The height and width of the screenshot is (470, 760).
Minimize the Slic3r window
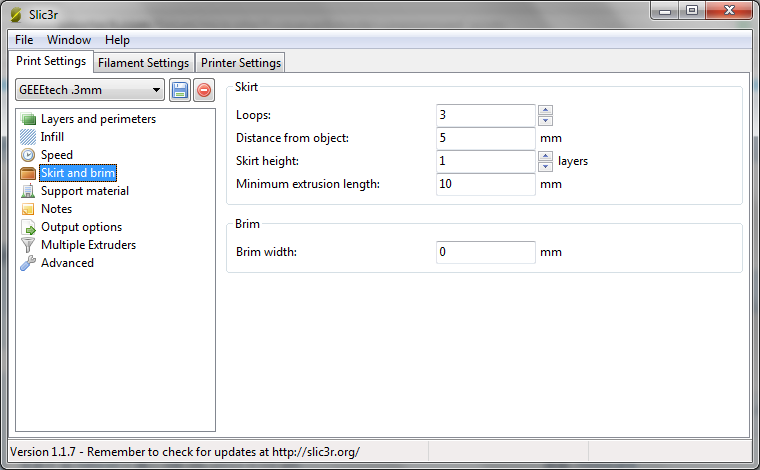[x=665, y=11]
